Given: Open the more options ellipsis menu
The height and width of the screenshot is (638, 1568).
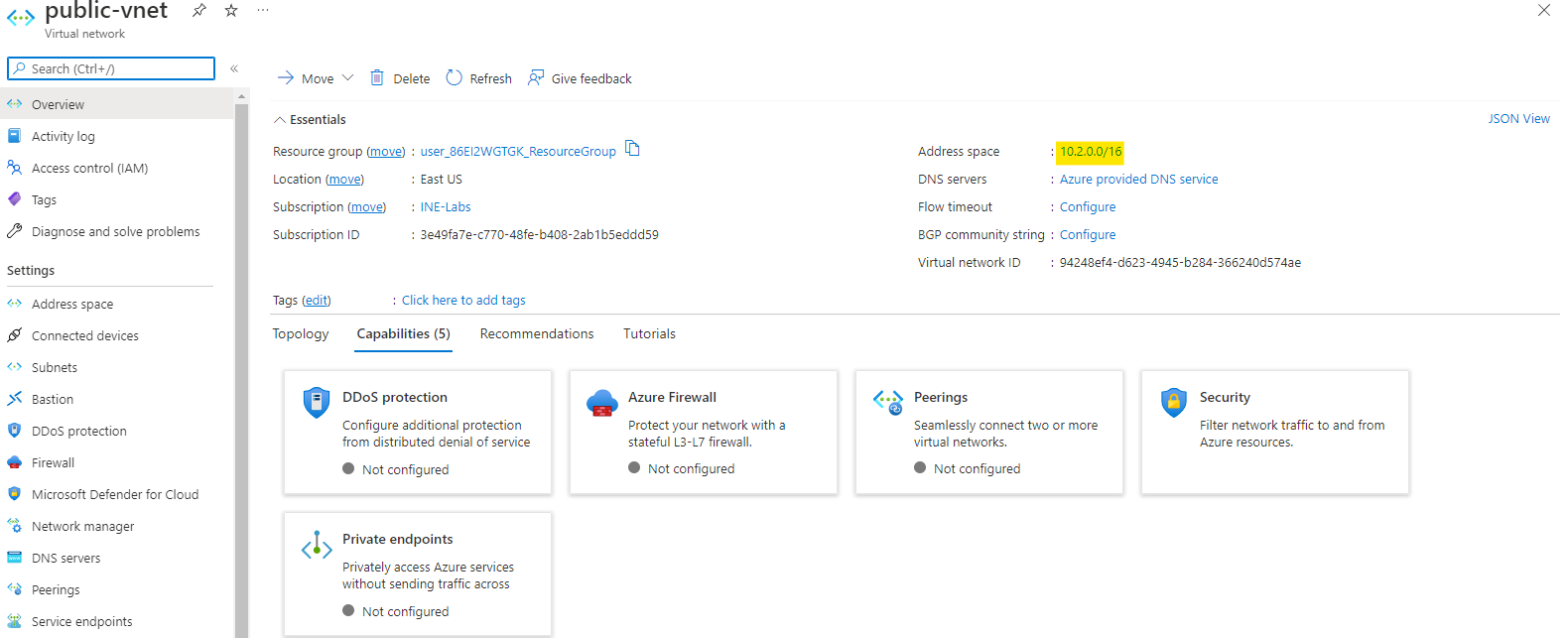Looking at the screenshot, I should pyautogui.click(x=263, y=10).
